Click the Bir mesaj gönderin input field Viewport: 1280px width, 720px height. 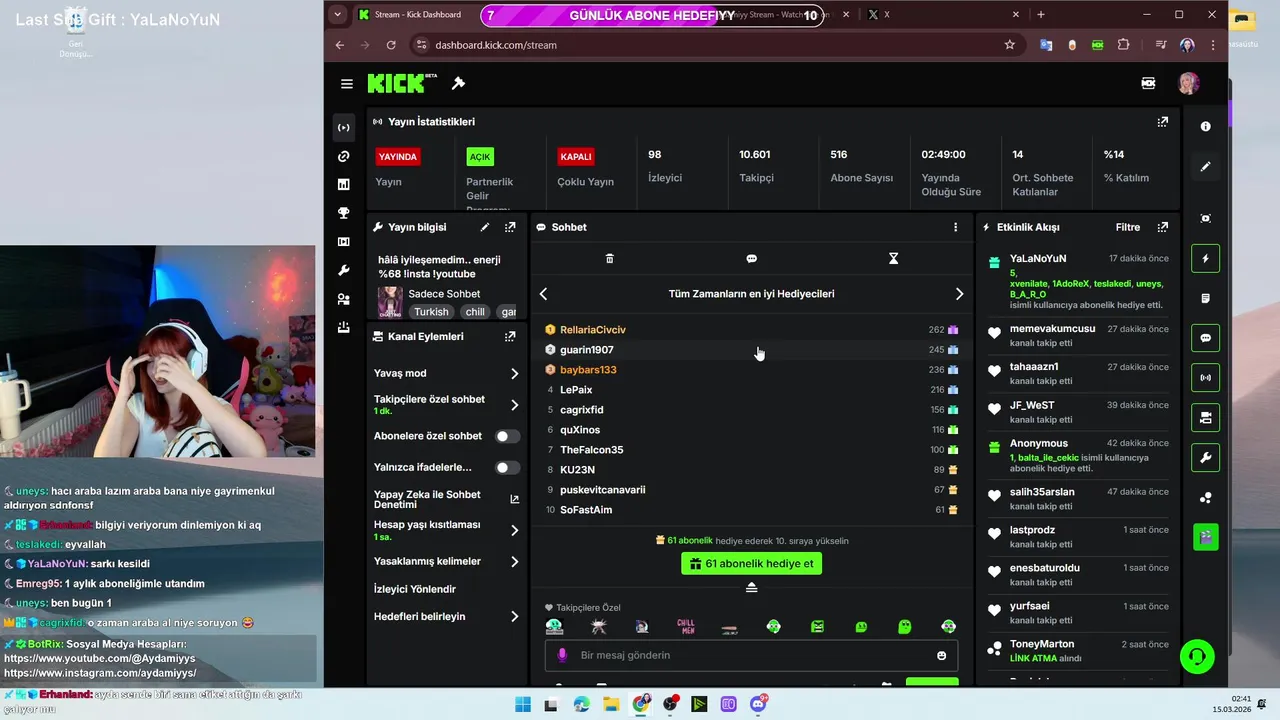751,655
